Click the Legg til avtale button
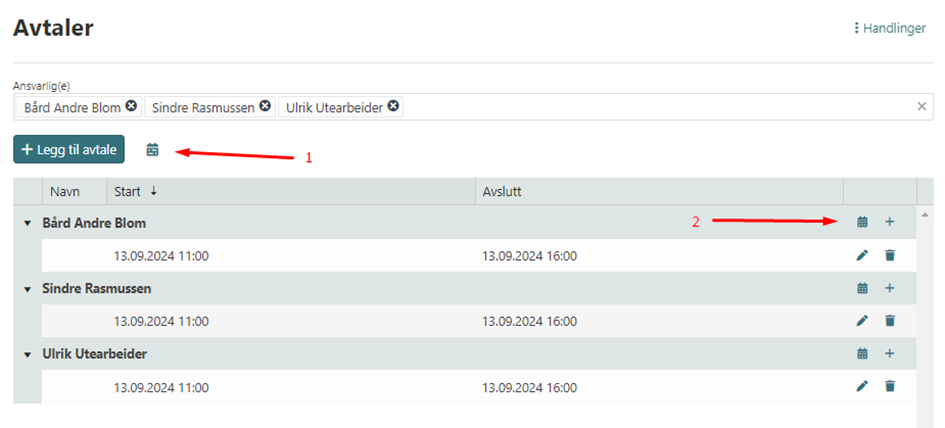945x428 pixels. [x=69, y=149]
